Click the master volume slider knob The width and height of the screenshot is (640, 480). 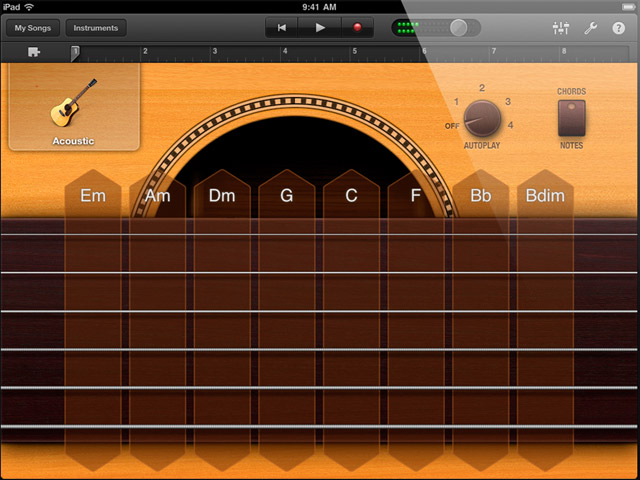coord(458,28)
